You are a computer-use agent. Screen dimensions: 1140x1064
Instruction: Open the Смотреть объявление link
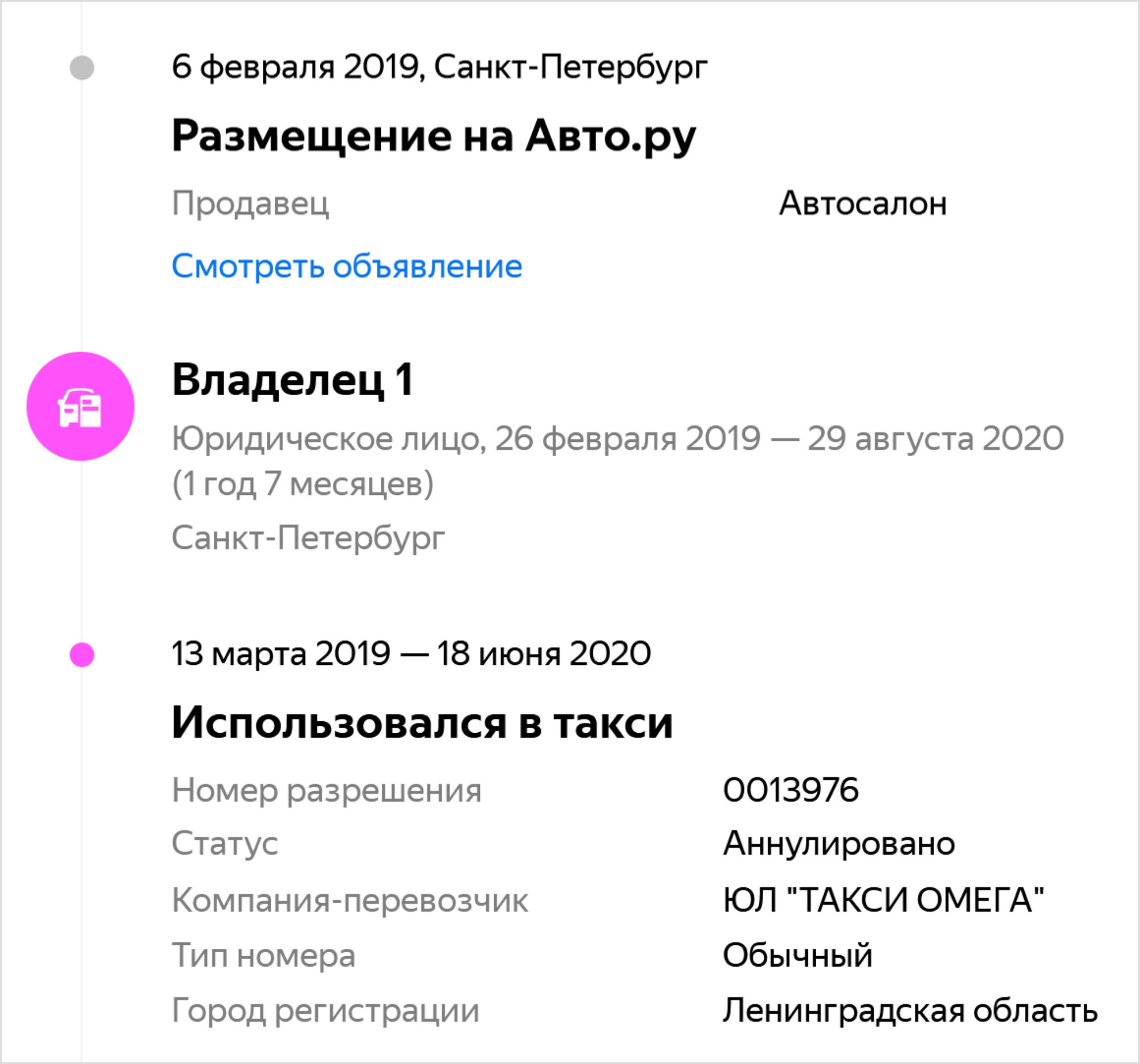(x=347, y=267)
